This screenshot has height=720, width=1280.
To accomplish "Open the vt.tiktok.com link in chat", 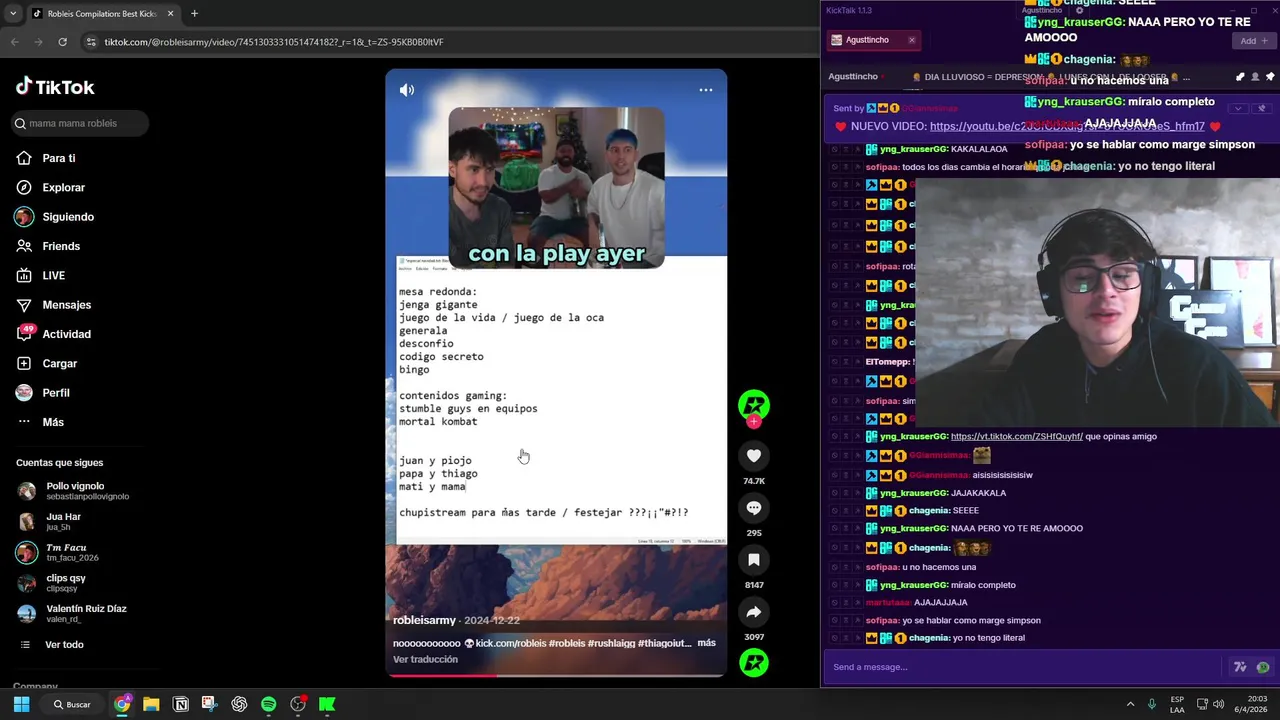I will click(1017, 436).
